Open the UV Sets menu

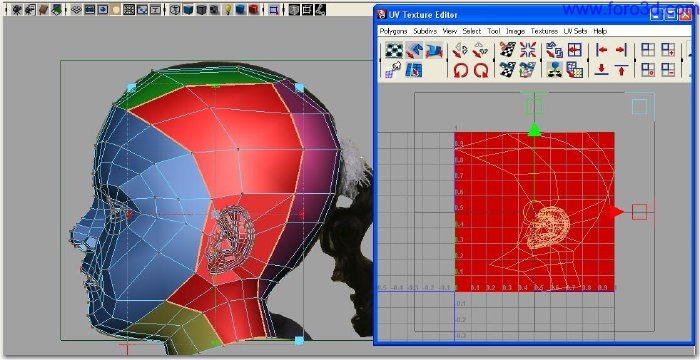[x=575, y=31]
